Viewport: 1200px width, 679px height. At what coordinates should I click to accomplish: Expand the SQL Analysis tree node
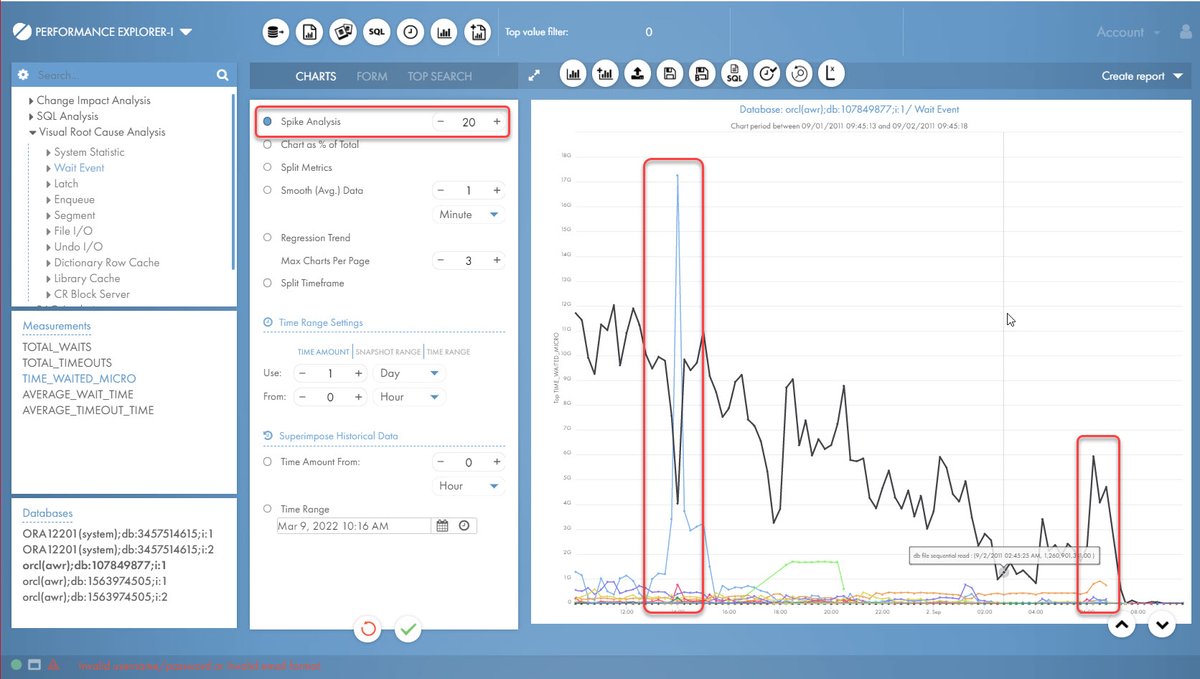click(32, 117)
